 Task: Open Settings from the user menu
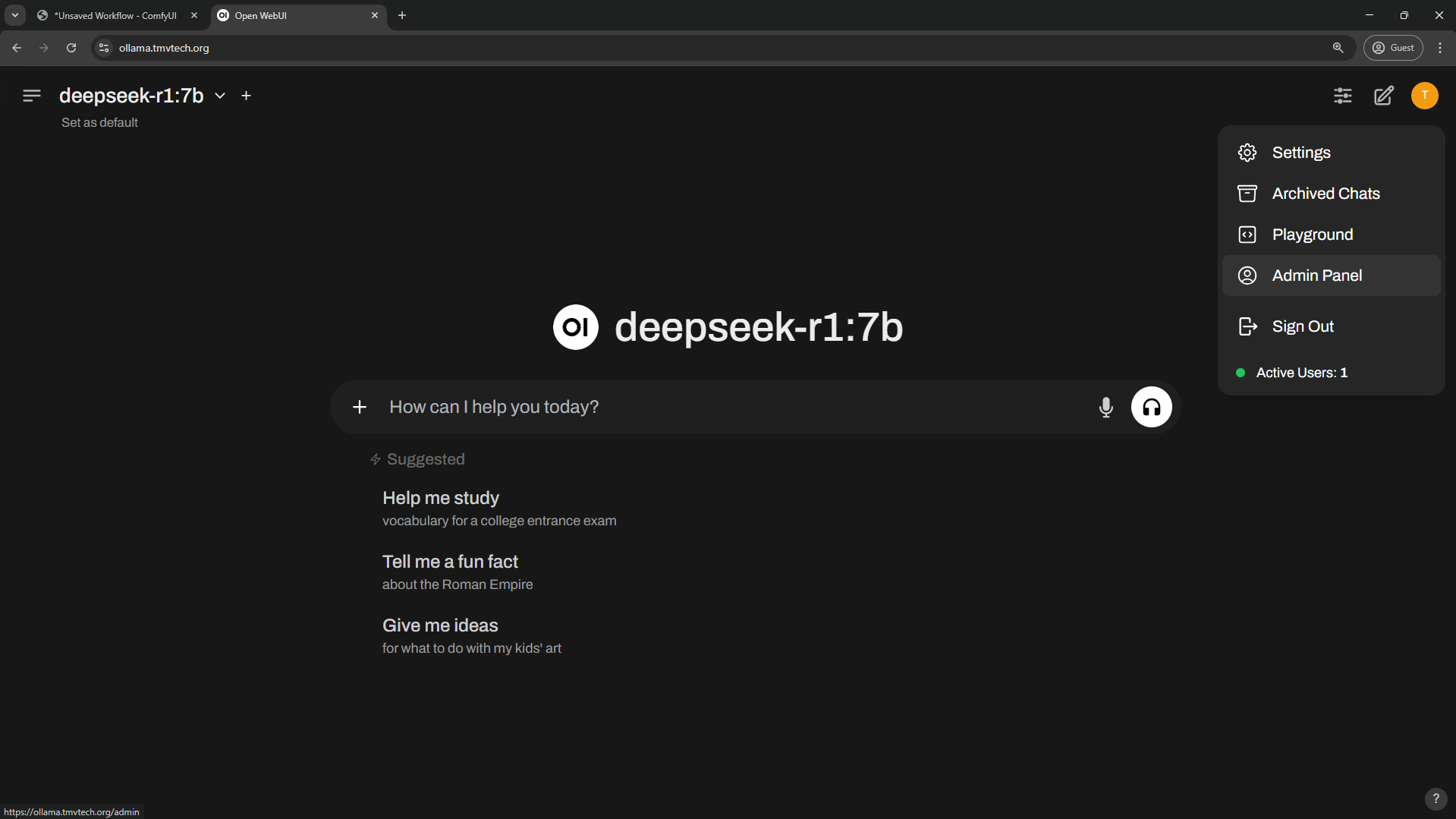click(1300, 153)
